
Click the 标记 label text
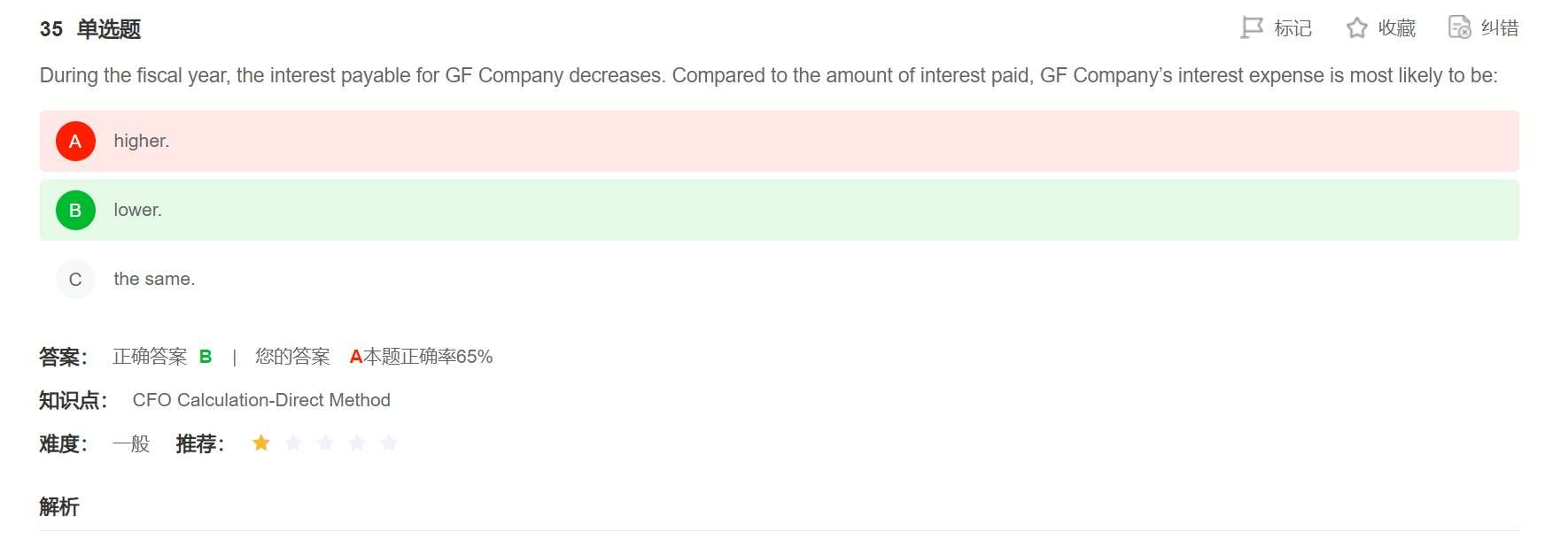click(x=1292, y=28)
